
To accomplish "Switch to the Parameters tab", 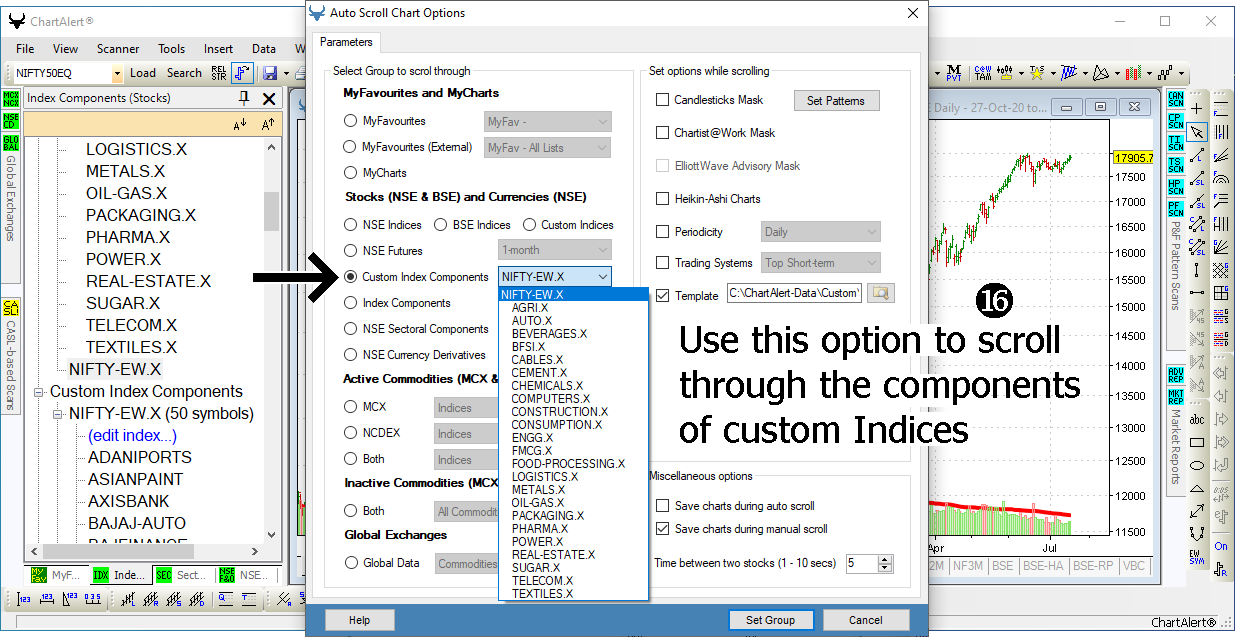I will (346, 42).
